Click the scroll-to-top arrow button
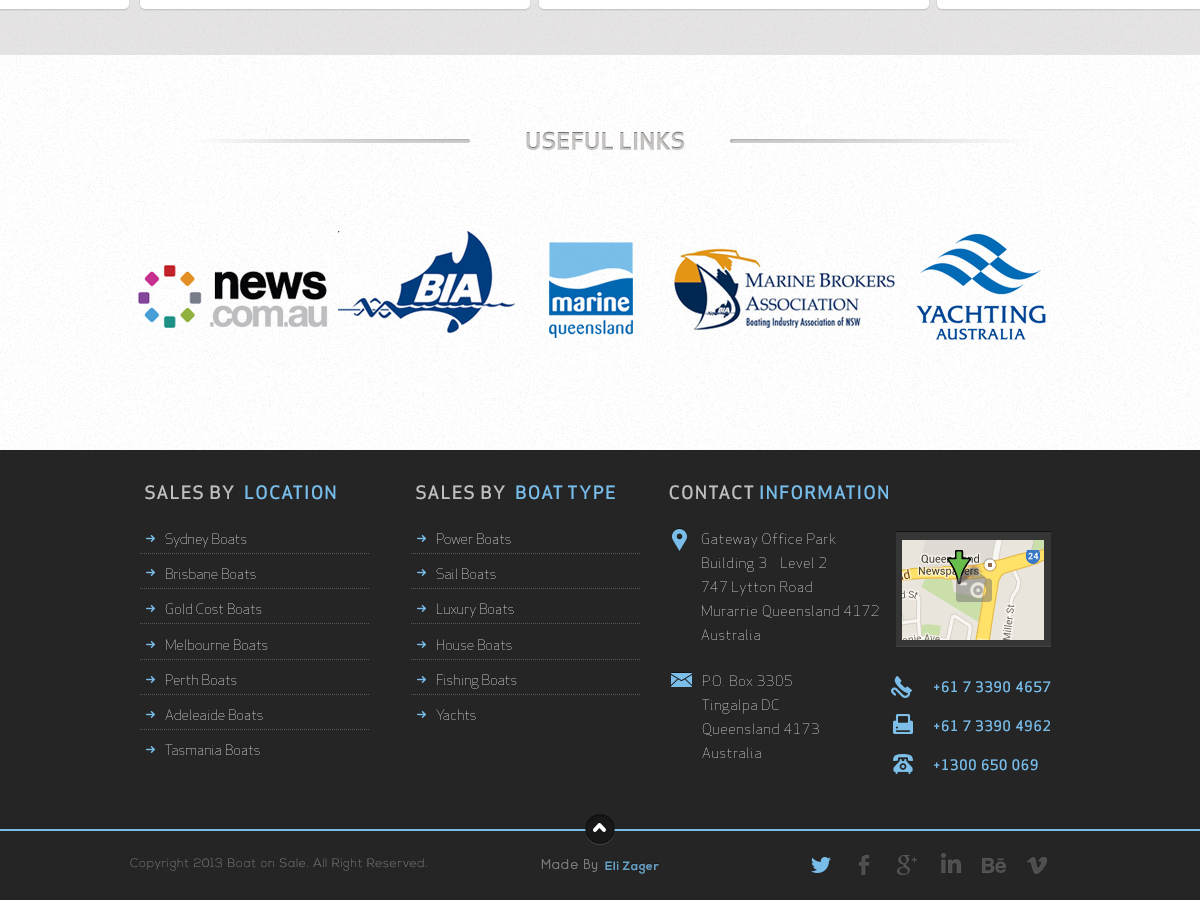Screen dimensions: 1200x900 tap(600, 829)
